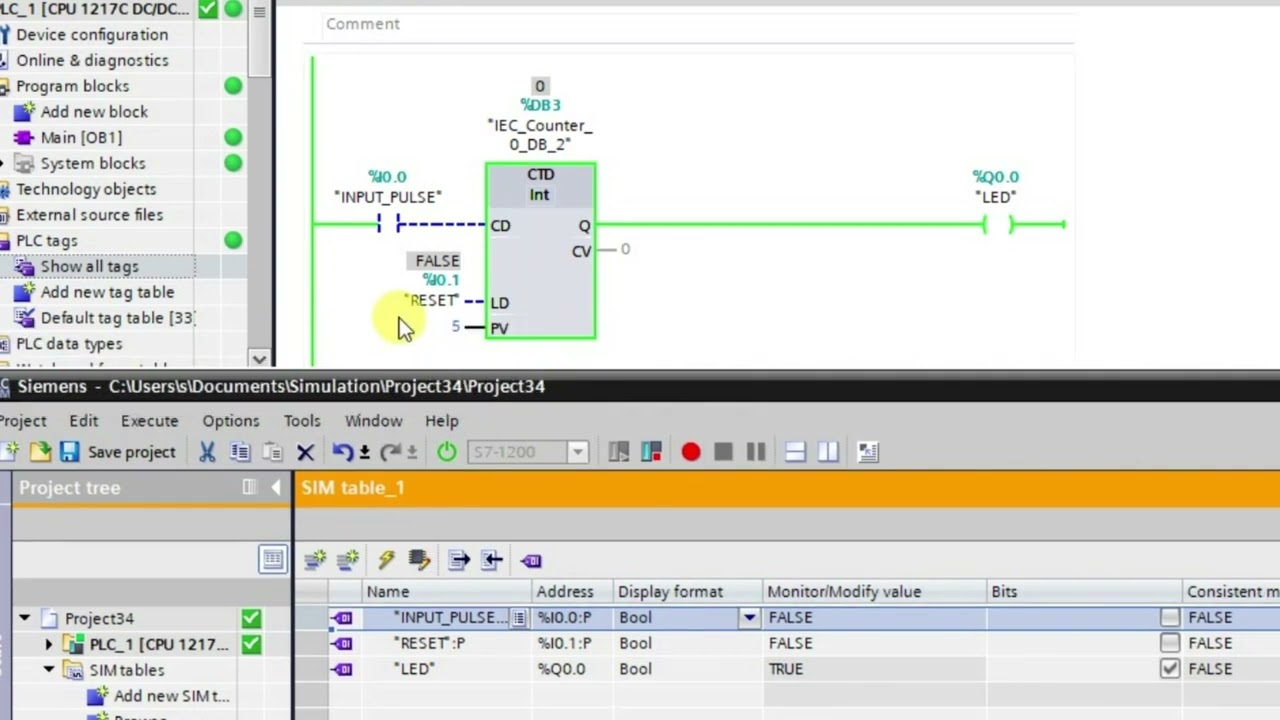Click the import arrow icon in SIM table toolbar
Viewport: 1280px width, 720px height.
point(491,560)
